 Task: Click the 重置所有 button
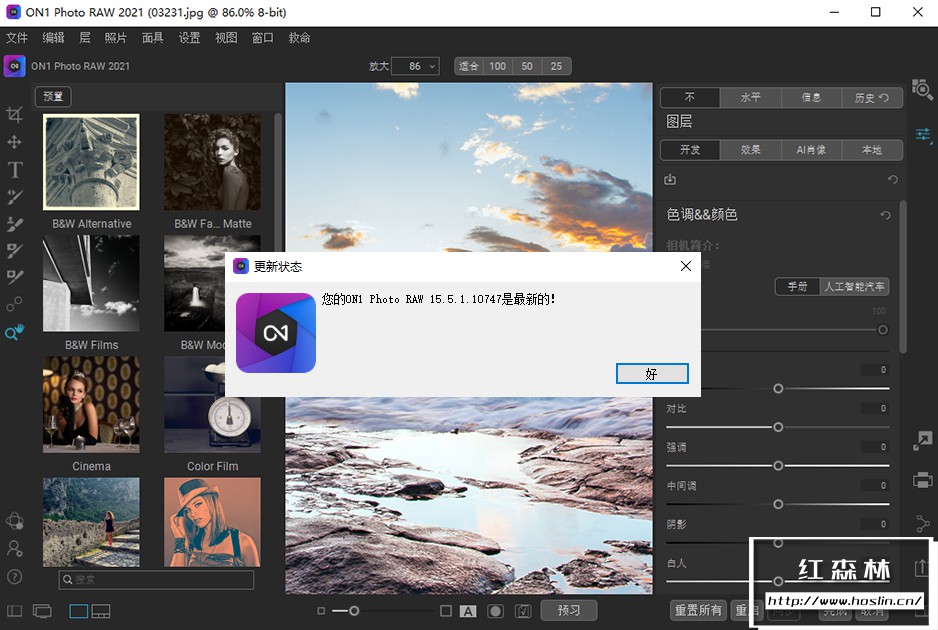[698, 610]
